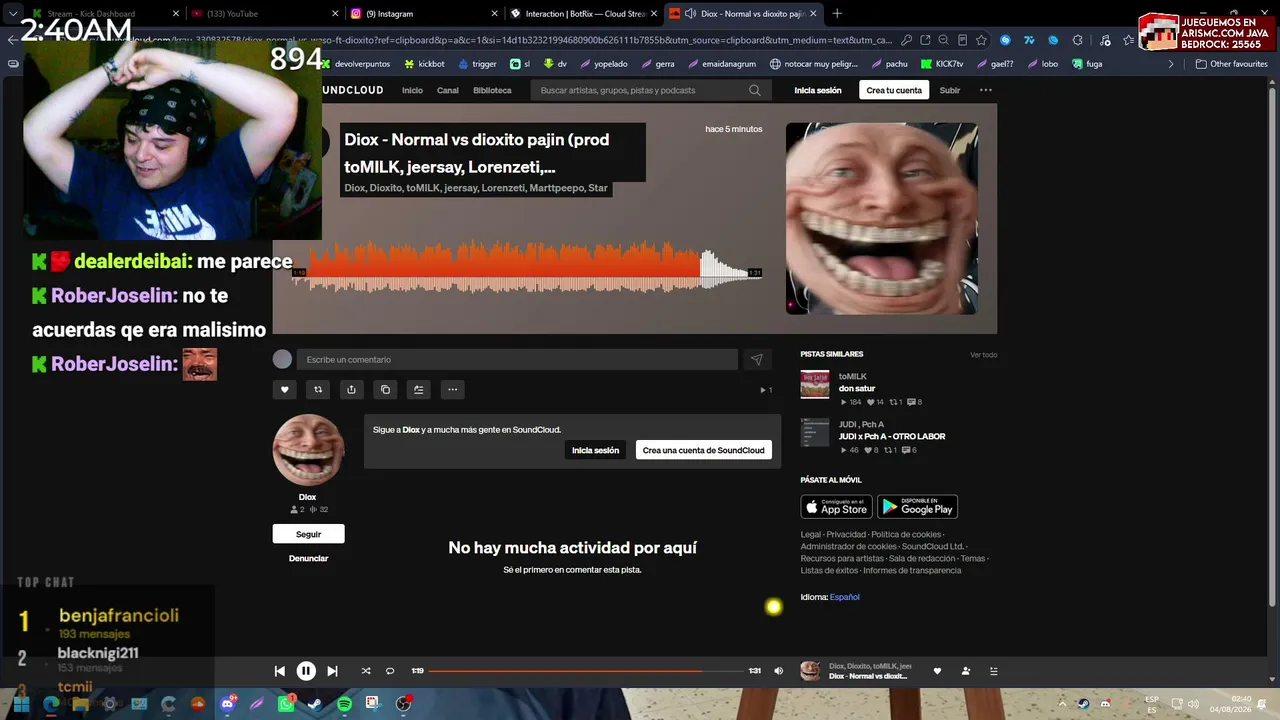The image size is (1280, 720).
Task: Send the comment with the arrow icon
Action: (x=757, y=360)
